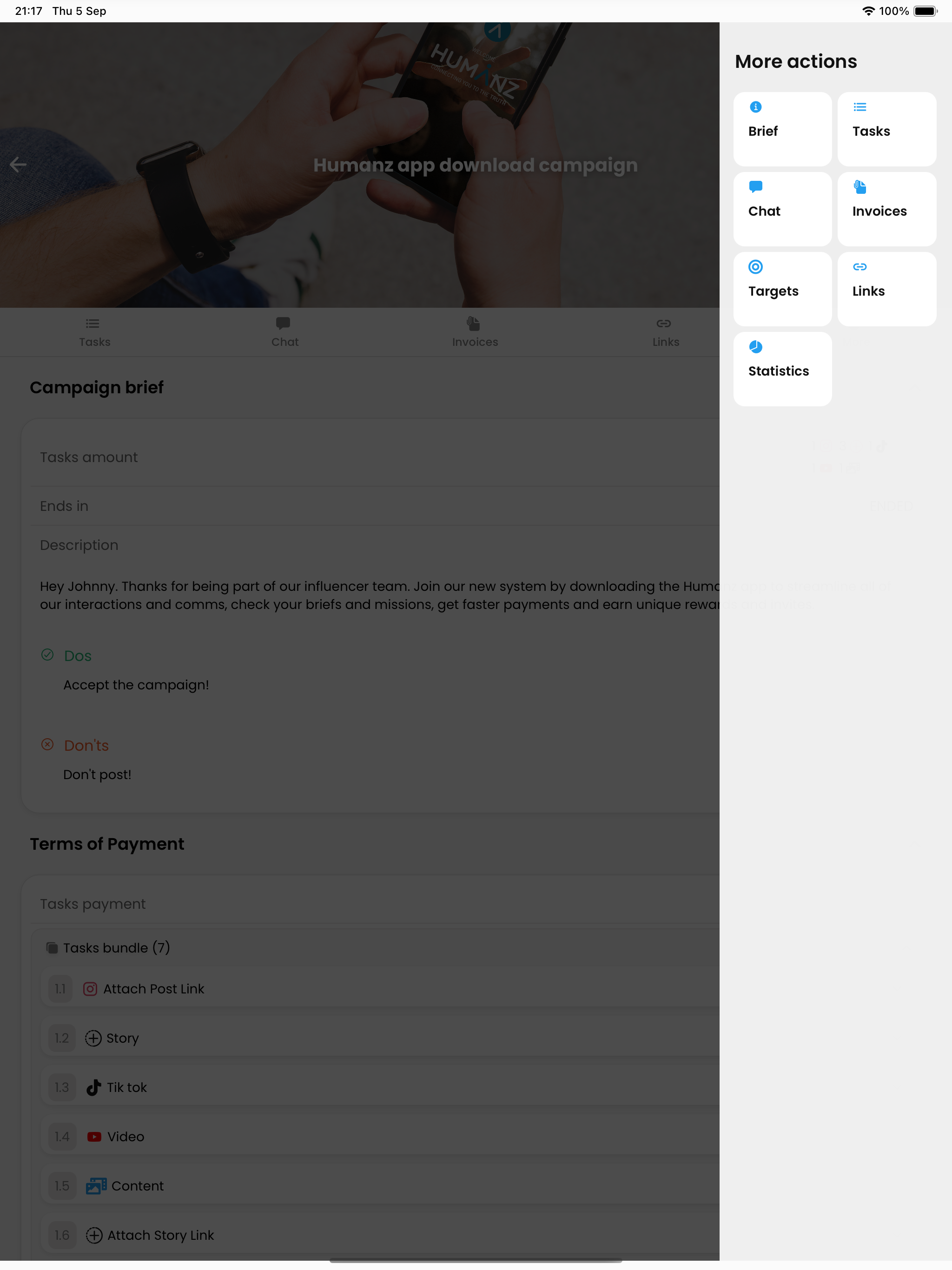
Task: Click the More actions panel title
Action: [795, 61]
